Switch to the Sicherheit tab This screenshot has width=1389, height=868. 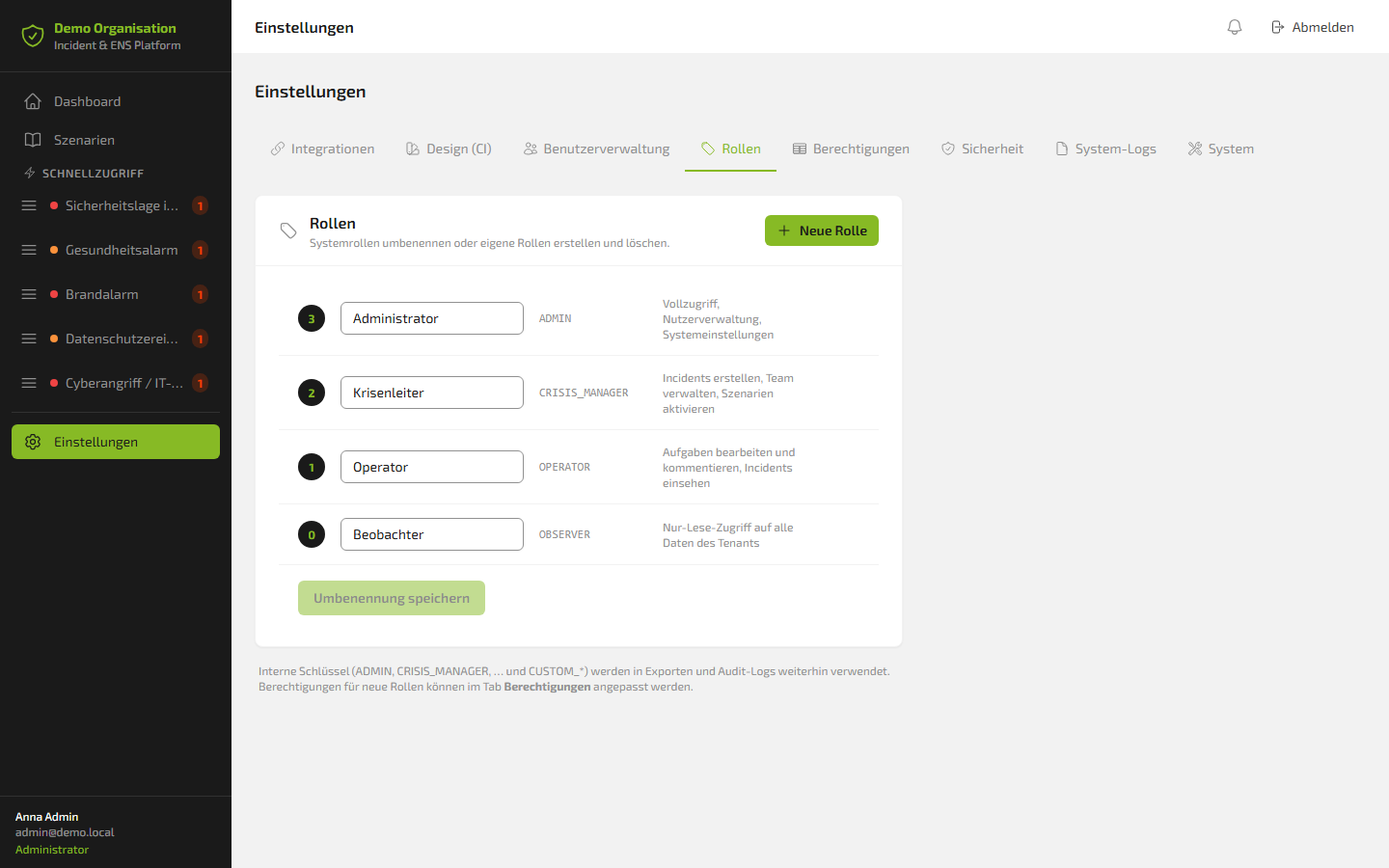coord(982,149)
